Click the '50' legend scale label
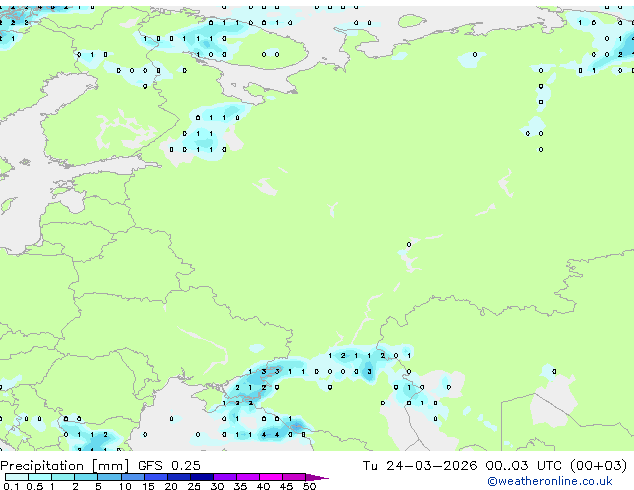This screenshot has width=634, height=490. 309,486
